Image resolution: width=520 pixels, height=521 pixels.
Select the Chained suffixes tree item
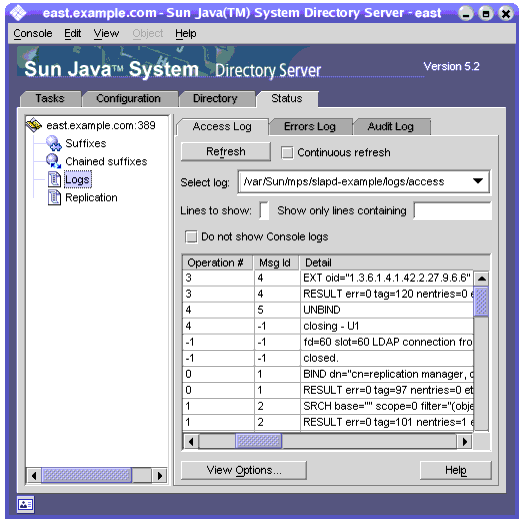[106, 161]
